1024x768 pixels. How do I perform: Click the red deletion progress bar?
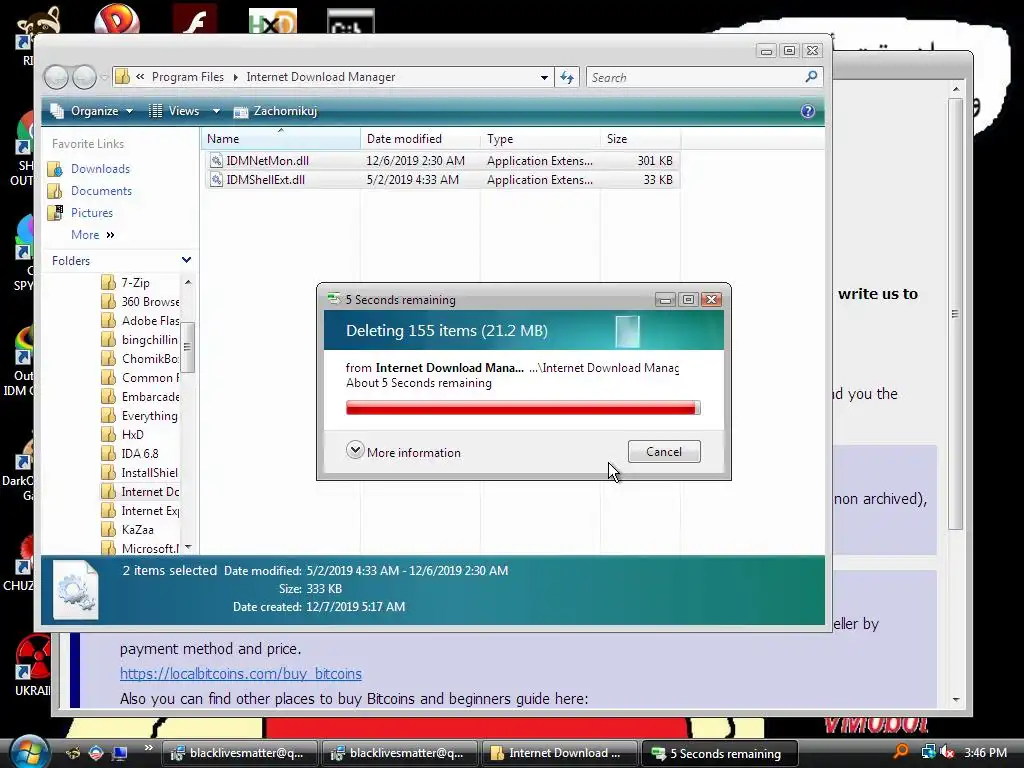click(x=523, y=408)
